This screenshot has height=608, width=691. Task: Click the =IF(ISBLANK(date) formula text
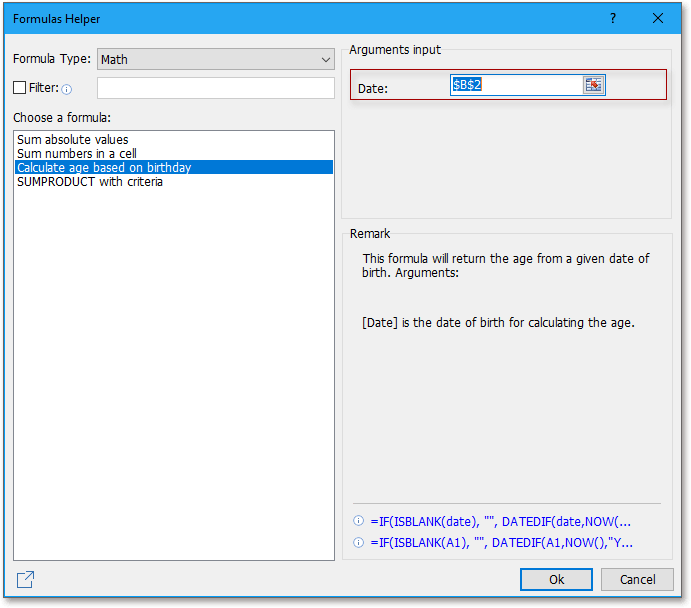click(500, 521)
